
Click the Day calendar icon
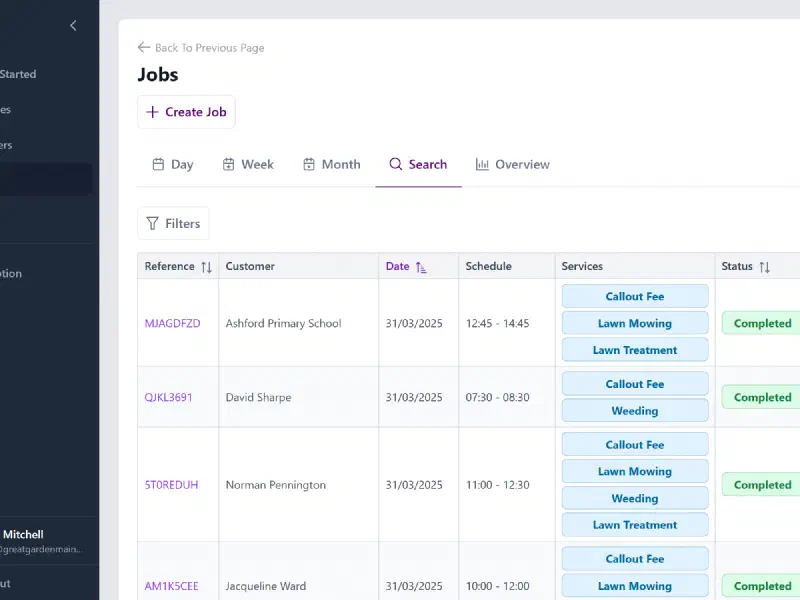click(x=158, y=164)
